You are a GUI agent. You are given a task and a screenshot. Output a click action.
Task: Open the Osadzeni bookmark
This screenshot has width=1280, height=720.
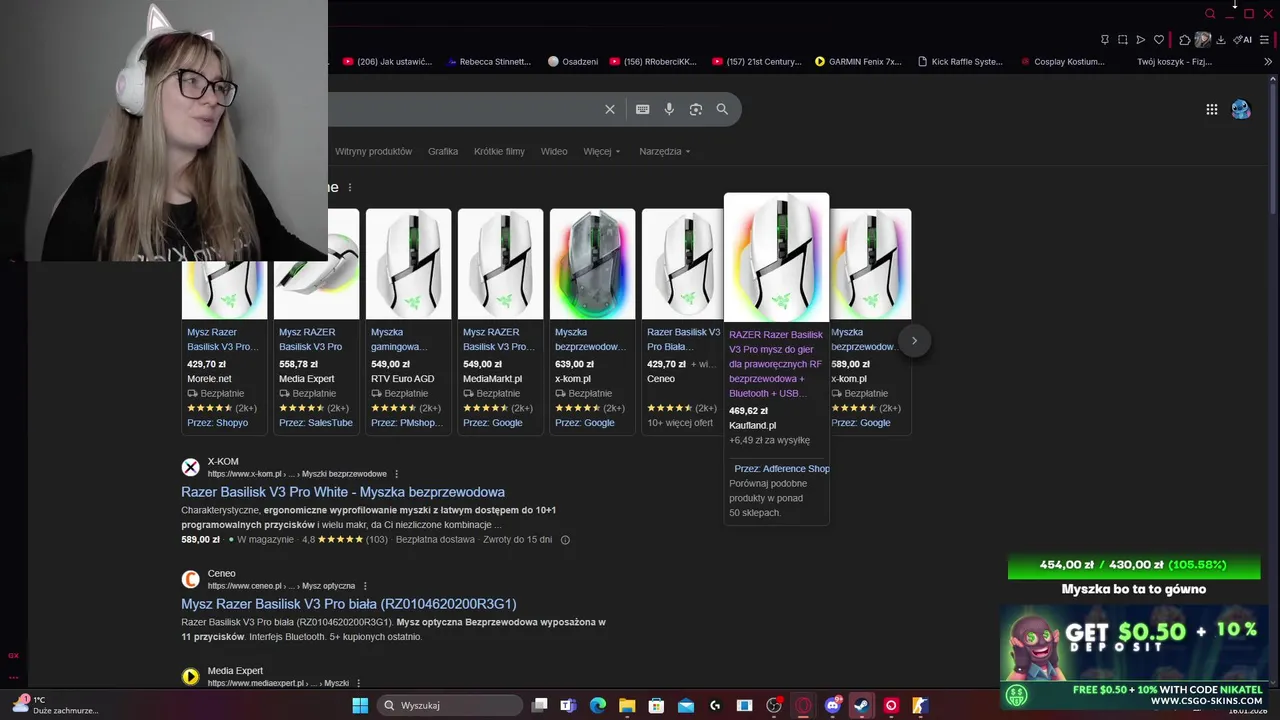[x=573, y=61]
